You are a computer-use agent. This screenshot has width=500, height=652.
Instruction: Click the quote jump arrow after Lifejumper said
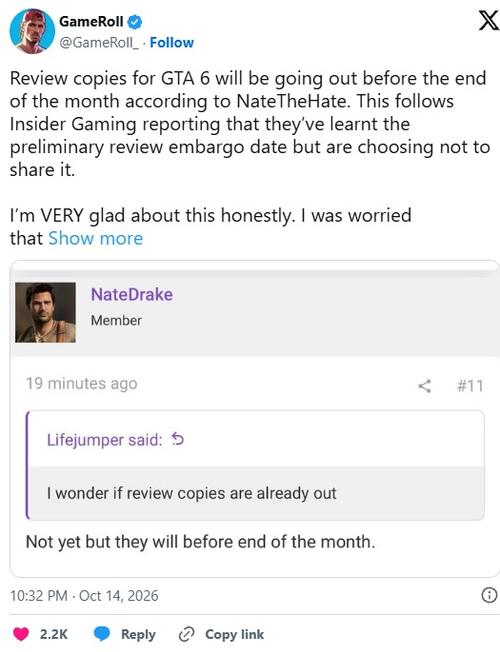tap(178, 439)
